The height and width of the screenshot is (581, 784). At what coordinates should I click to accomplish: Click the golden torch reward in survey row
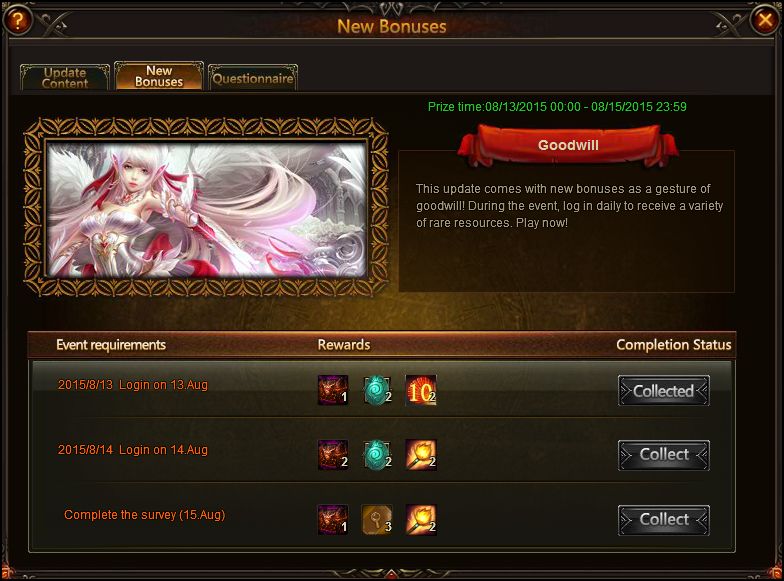pyautogui.click(x=421, y=520)
